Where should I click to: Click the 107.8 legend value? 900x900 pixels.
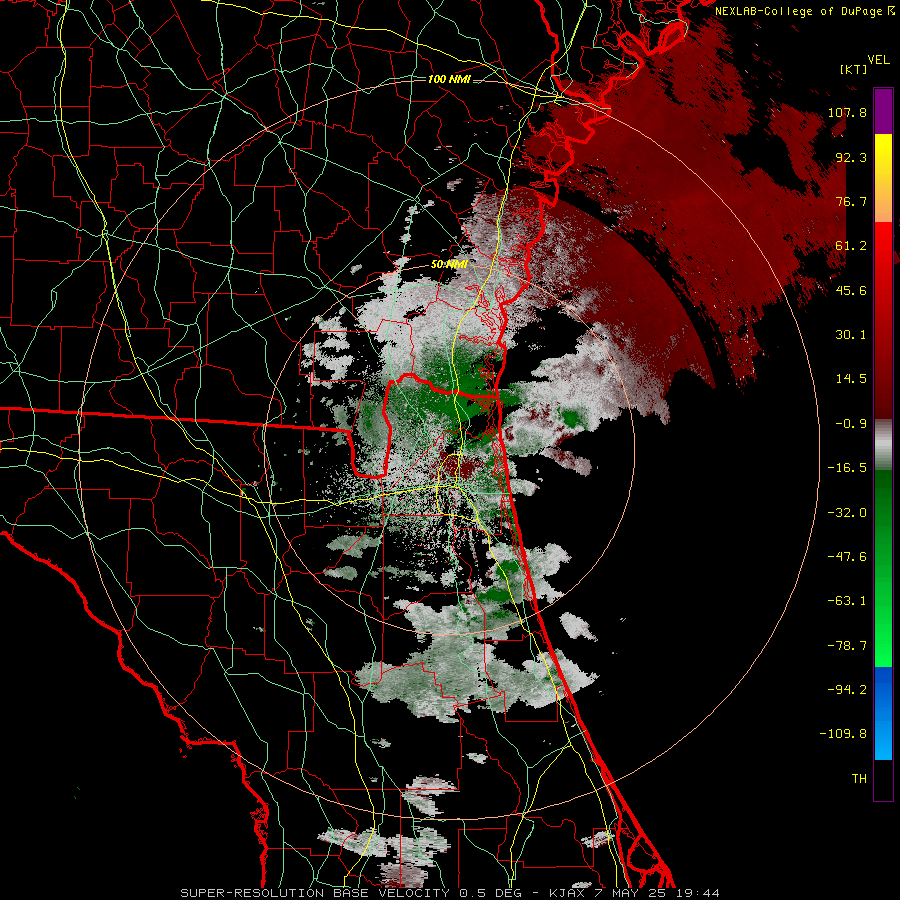(847, 112)
